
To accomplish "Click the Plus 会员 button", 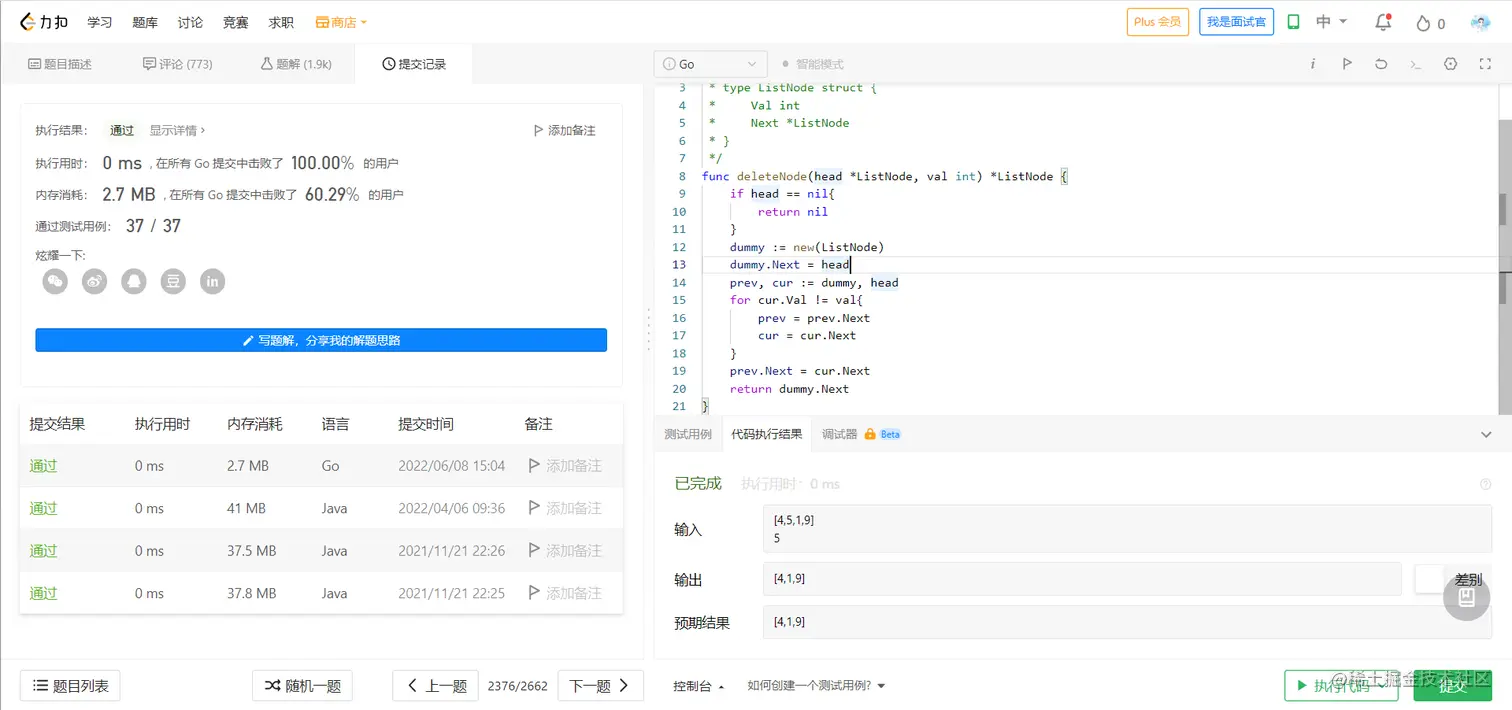I will (x=1158, y=22).
